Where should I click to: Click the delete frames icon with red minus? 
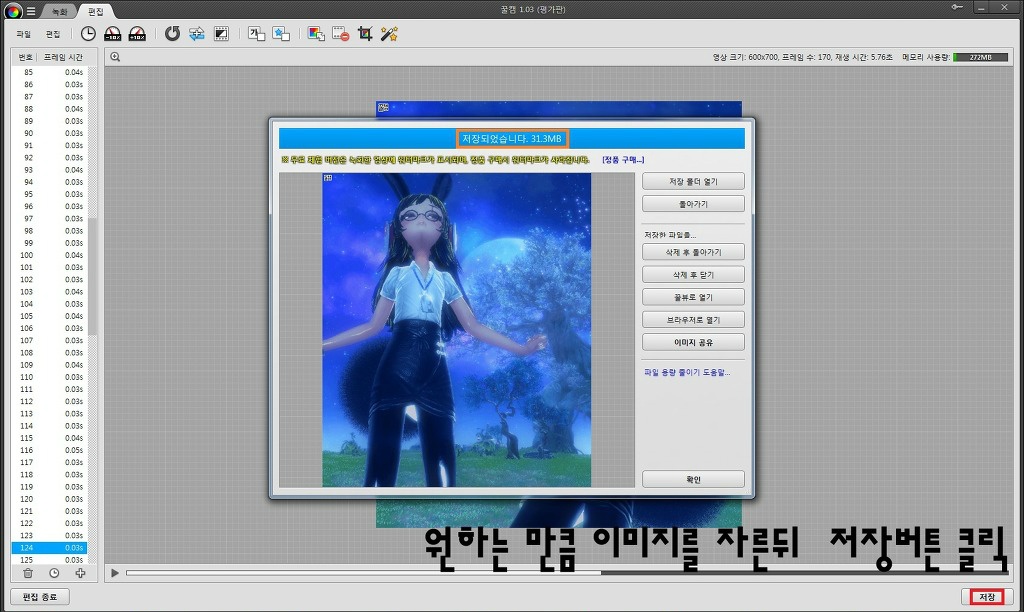[340, 34]
